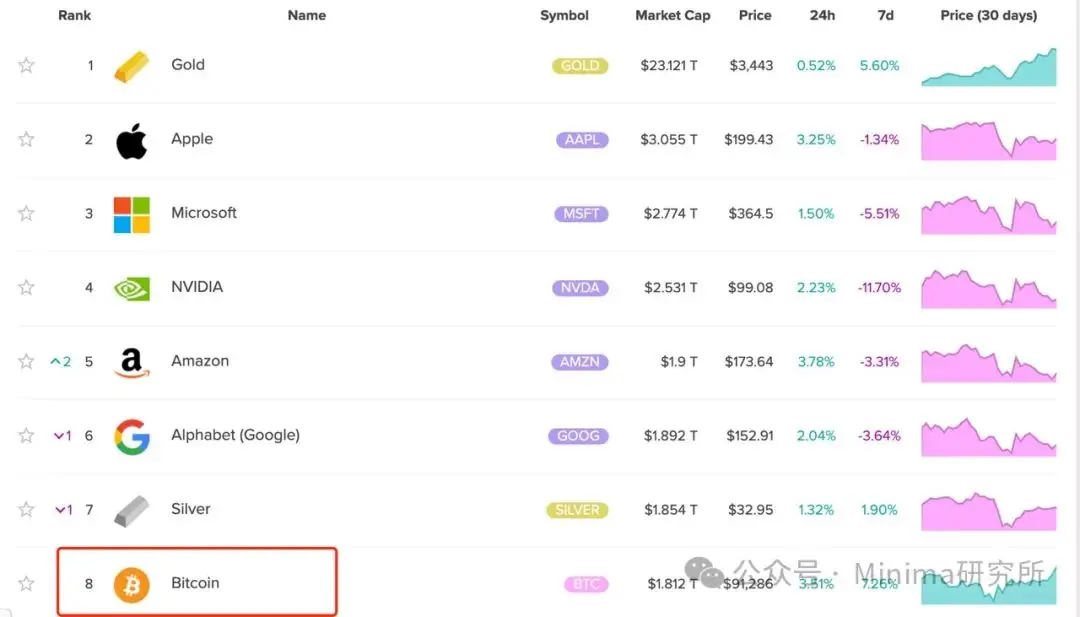
Task: Click the GOLD symbol badge
Action: (x=580, y=66)
